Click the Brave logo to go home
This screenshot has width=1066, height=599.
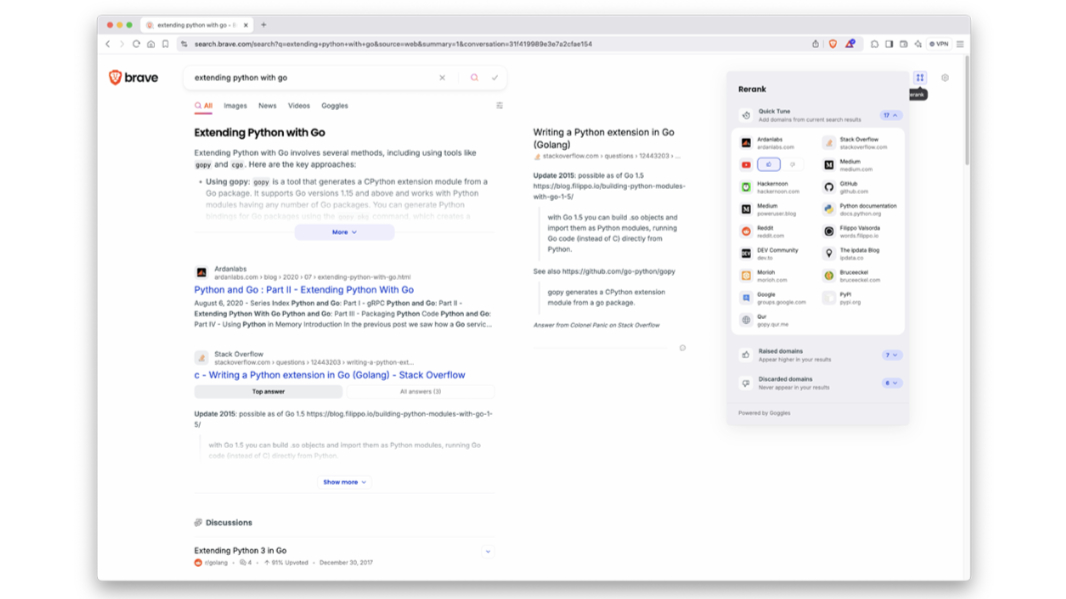coord(133,78)
